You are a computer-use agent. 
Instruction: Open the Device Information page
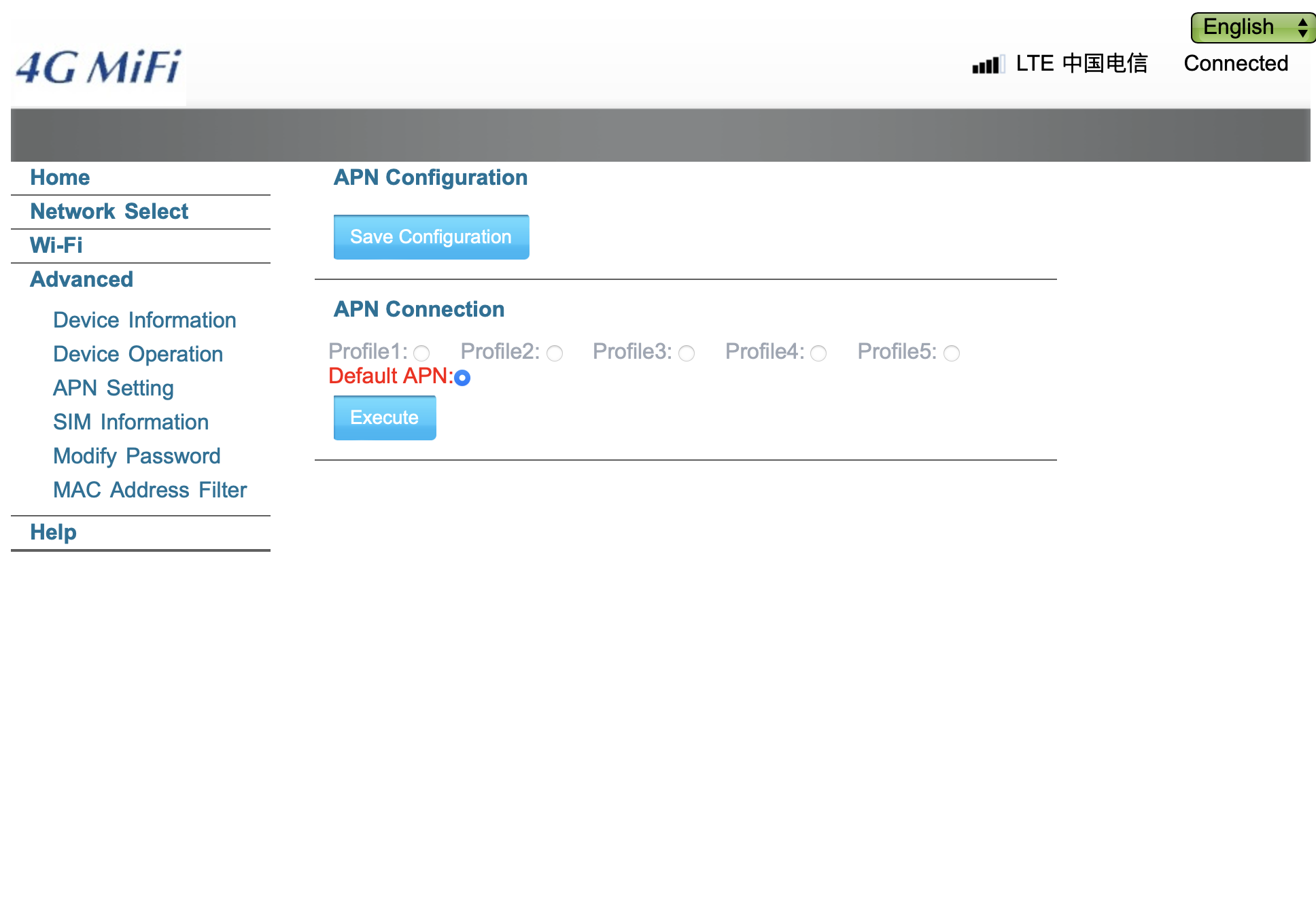[x=144, y=320]
